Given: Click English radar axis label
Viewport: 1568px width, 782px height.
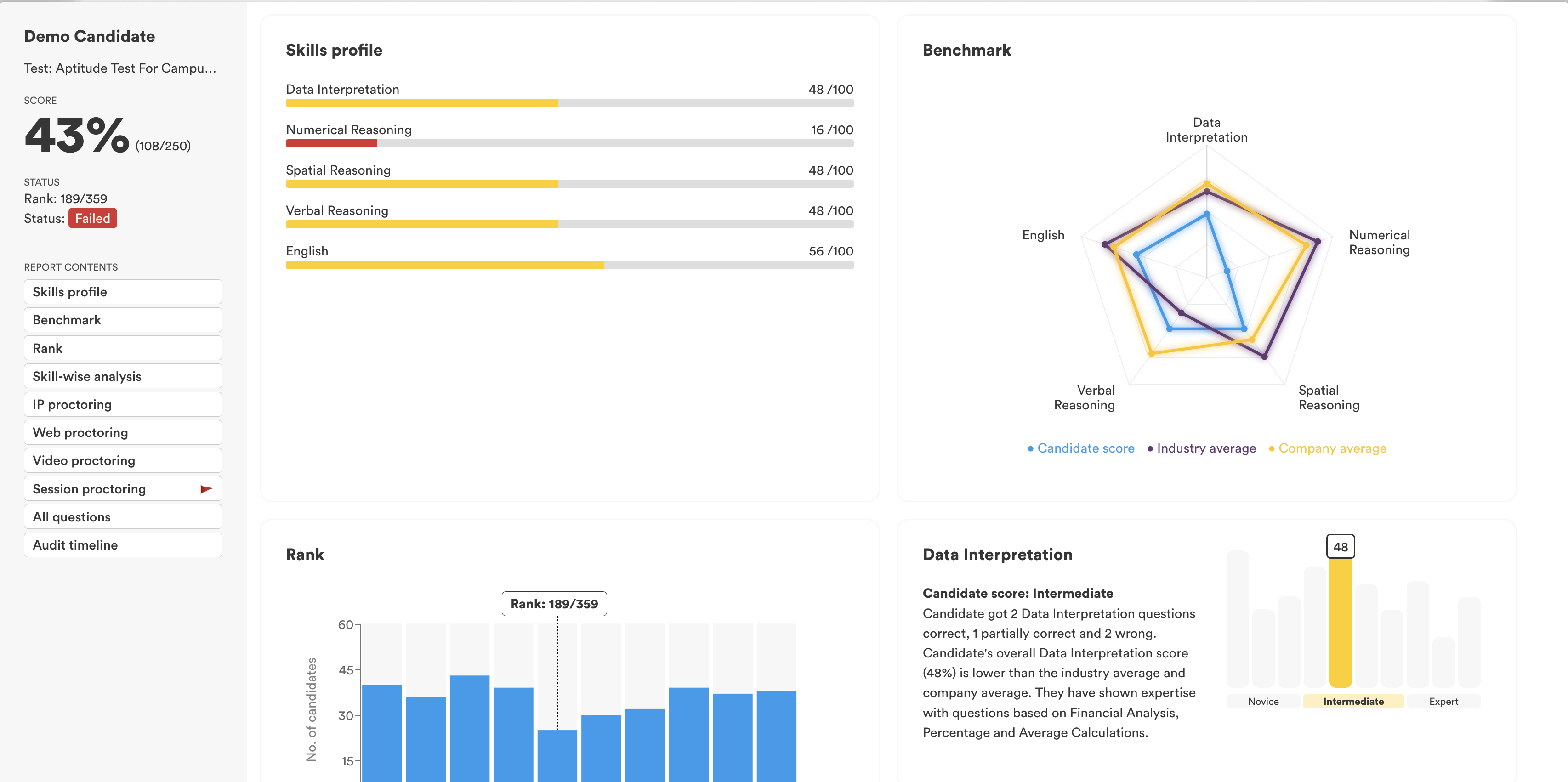Looking at the screenshot, I should tap(1043, 235).
